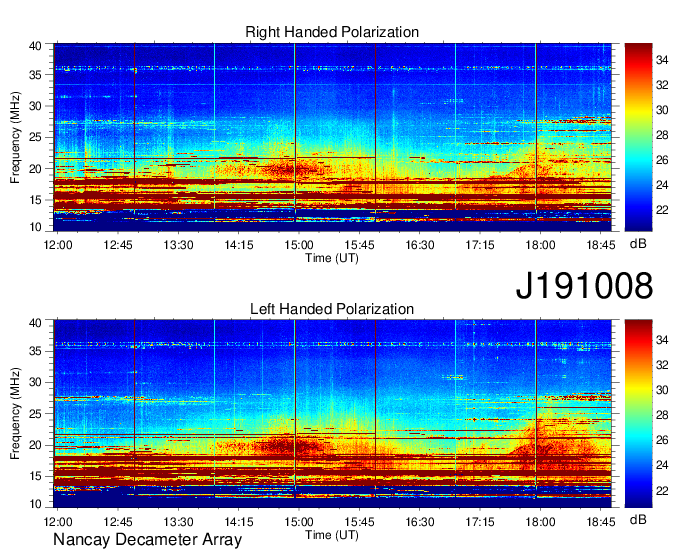Click the left-handed spectrogram plot area

pyautogui.click(x=332, y=414)
